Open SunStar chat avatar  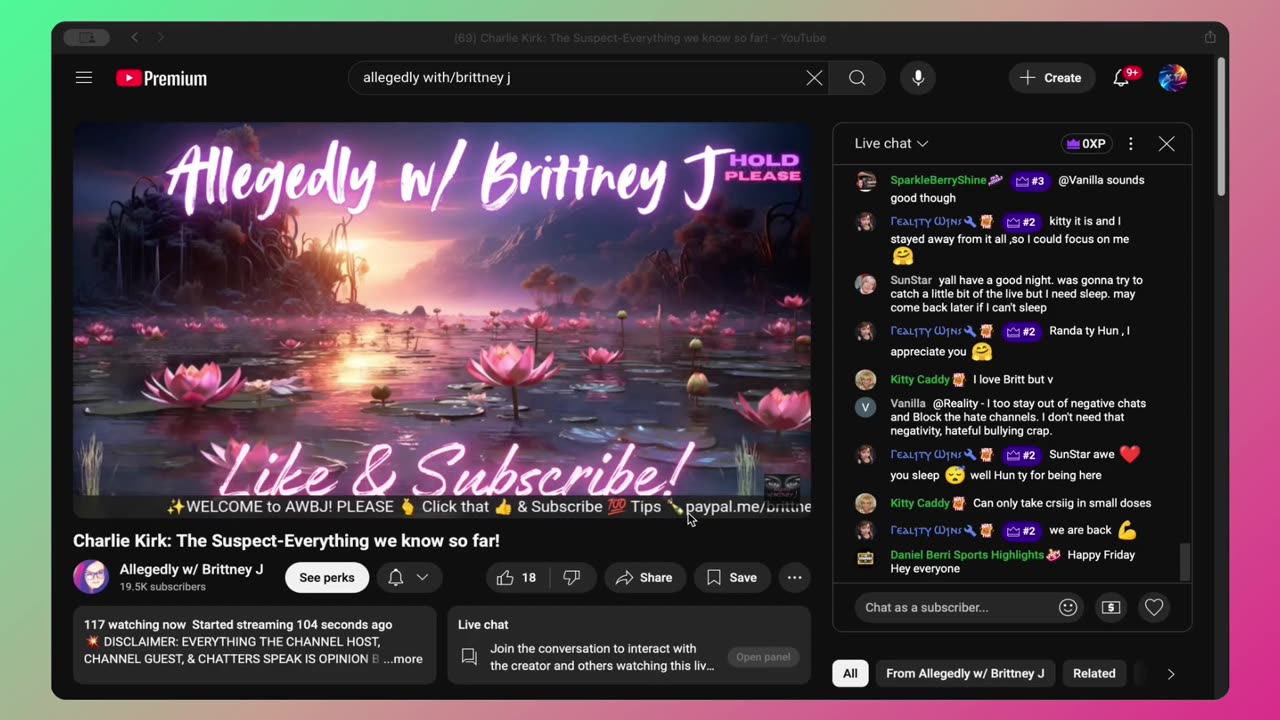coord(866,284)
